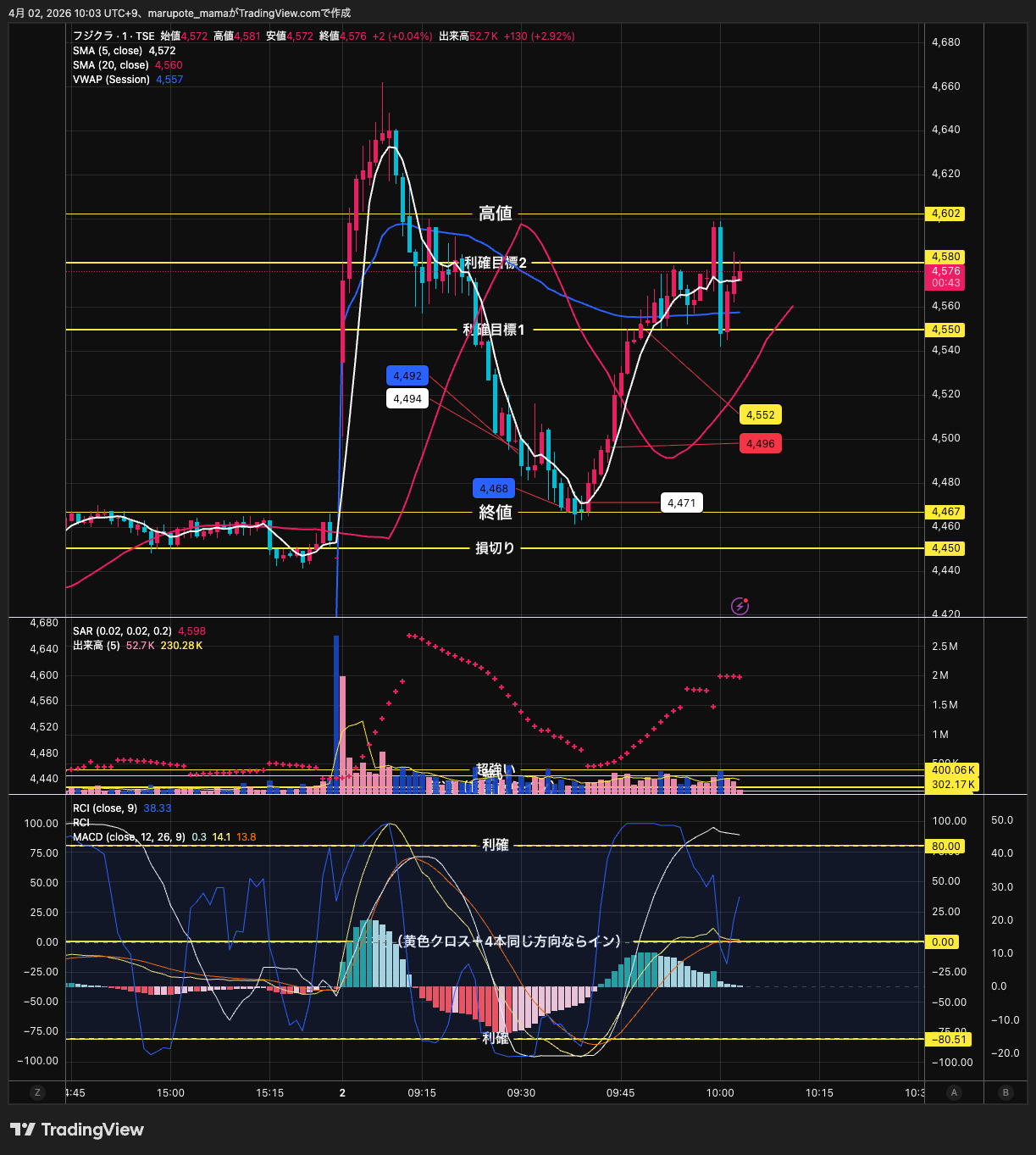Toggle the A scale button

(954, 1092)
